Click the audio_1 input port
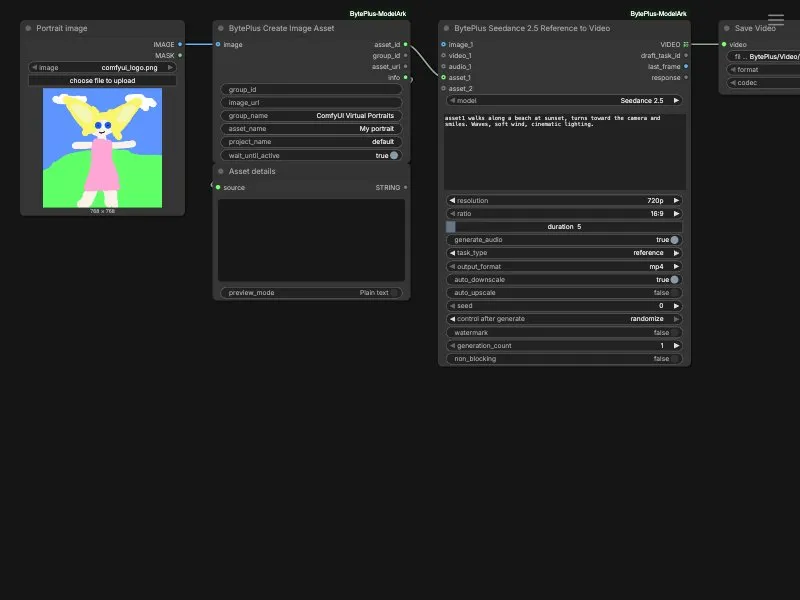 [443, 66]
